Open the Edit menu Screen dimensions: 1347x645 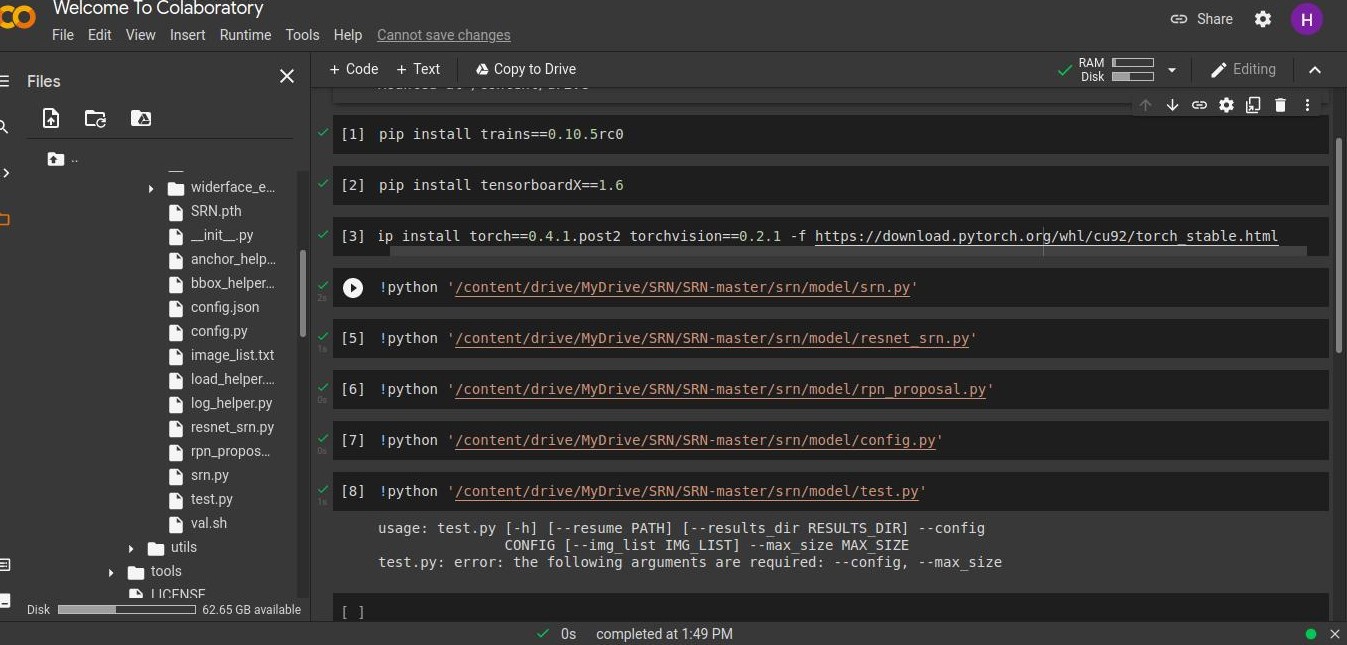[99, 35]
